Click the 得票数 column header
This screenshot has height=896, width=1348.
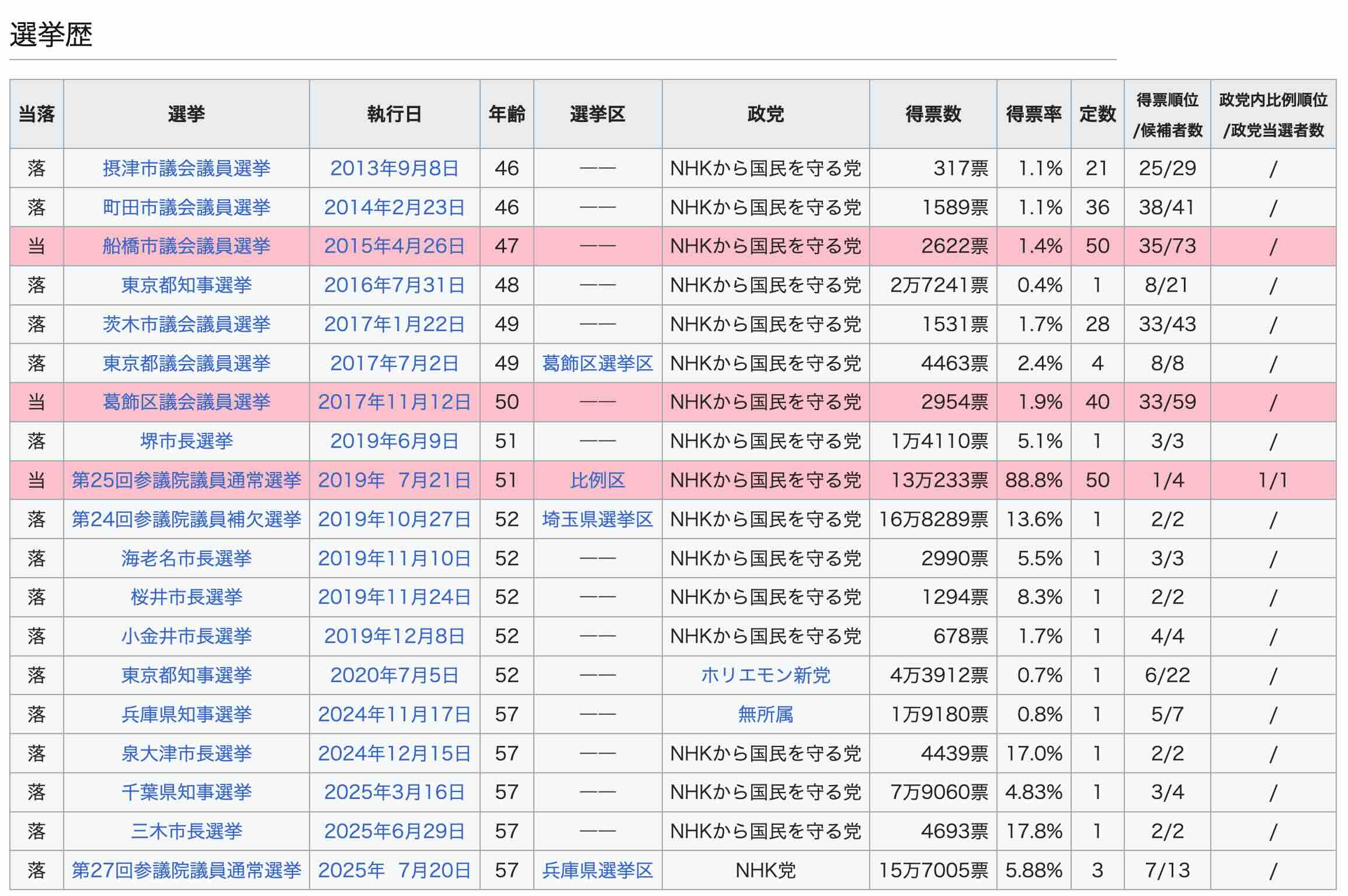933,114
